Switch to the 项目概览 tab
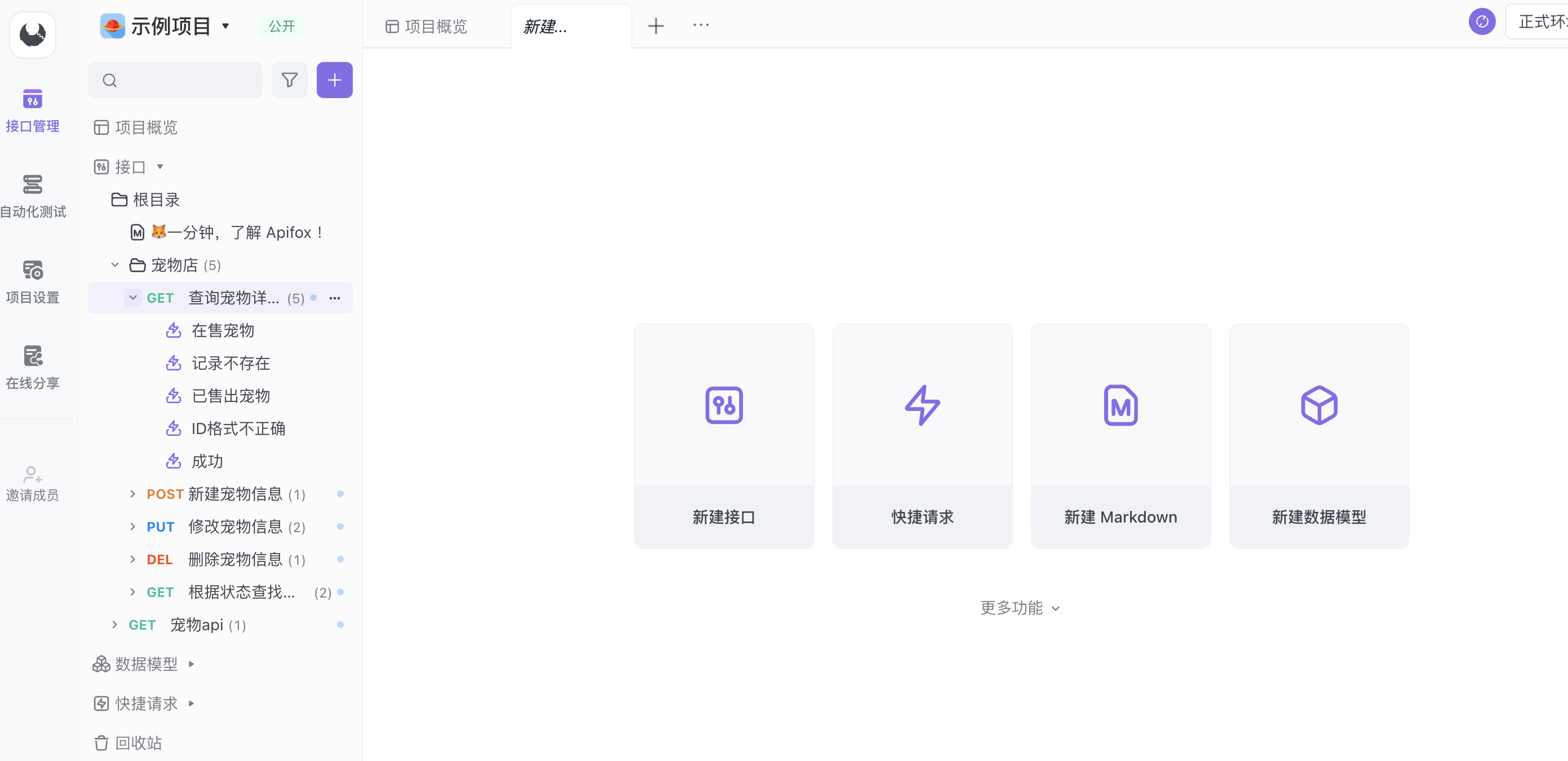Viewport: 1568px width, 761px height. tap(427, 26)
